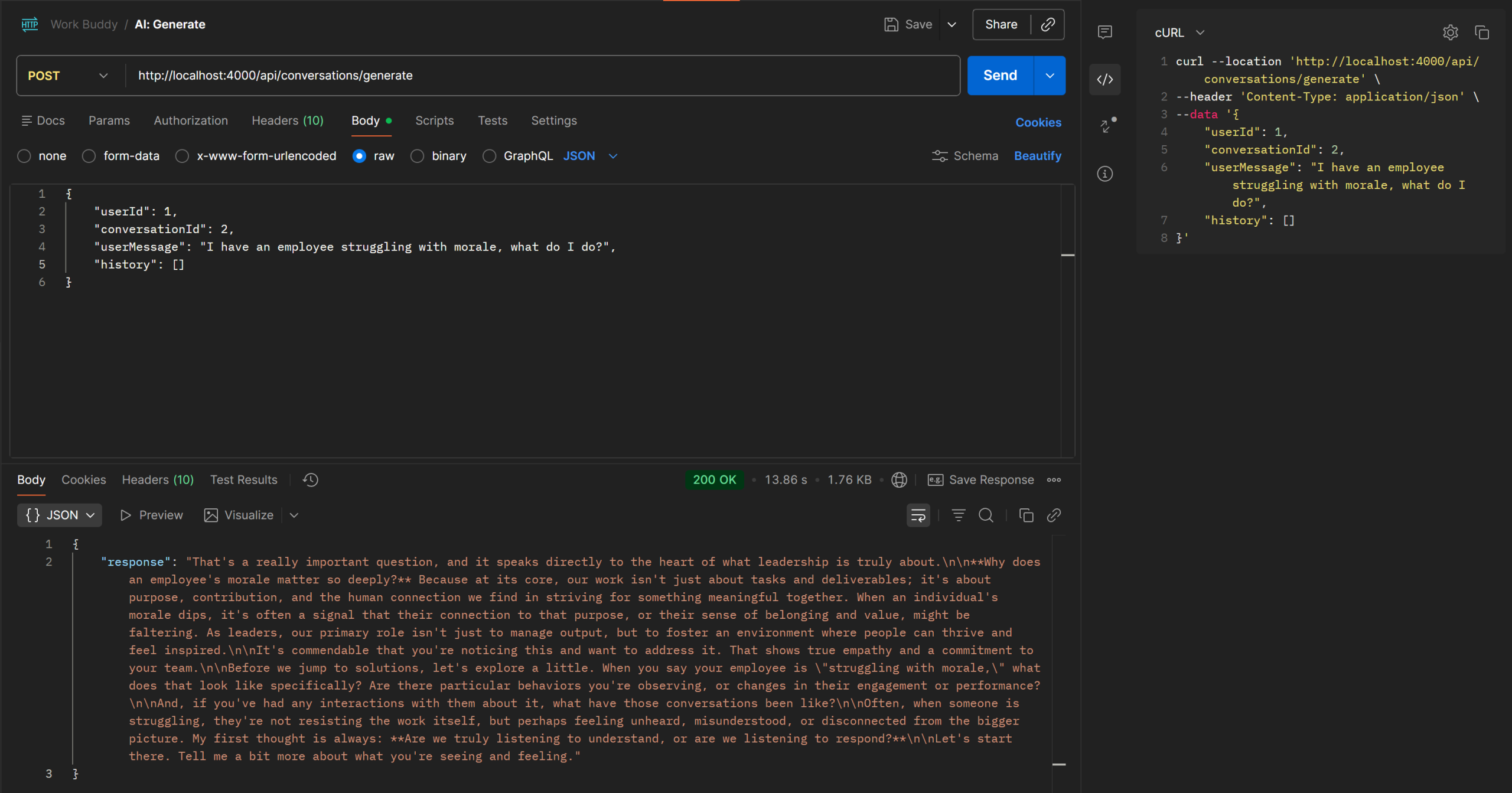Switch to the Authorization tab
Image resolution: width=1512 pixels, height=793 pixels.
[x=190, y=120]
